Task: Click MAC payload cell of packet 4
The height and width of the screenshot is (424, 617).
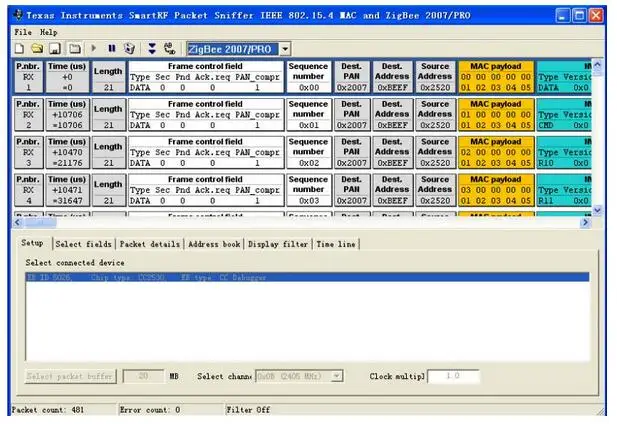Action: (x=496, y=190)
